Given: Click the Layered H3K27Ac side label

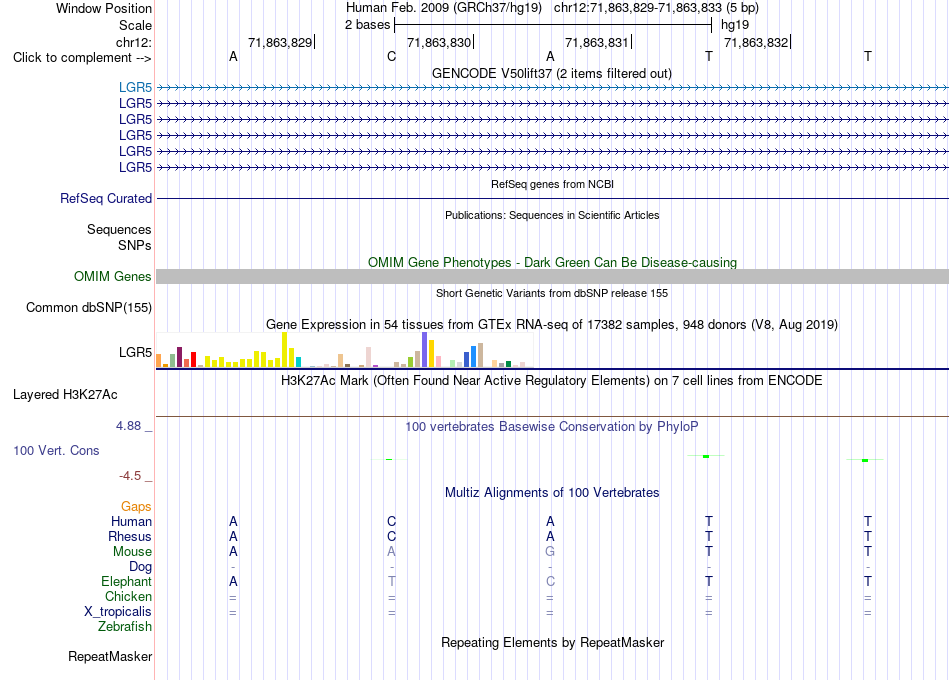Looking at the screenshot, I should 65,395.
